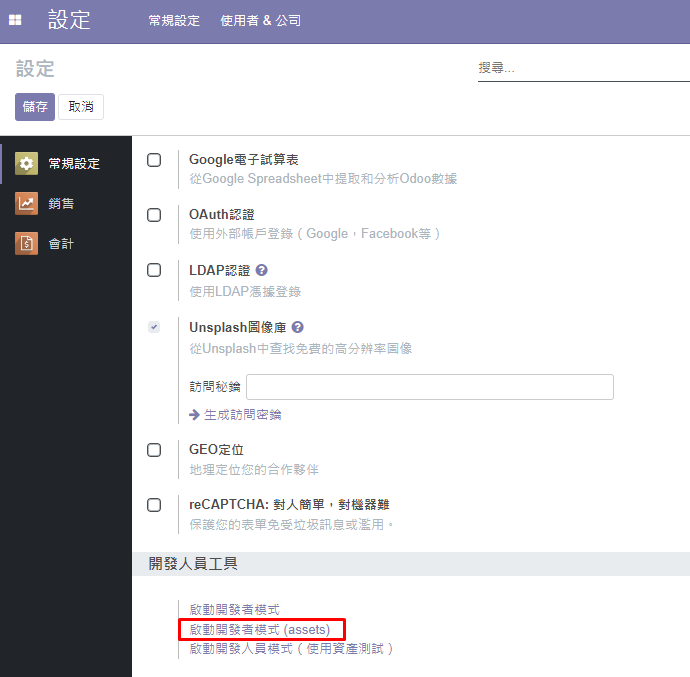690x677 pixels.
Task: Click the 會計 document icon in sidebar
Action: tap(26, 243)
